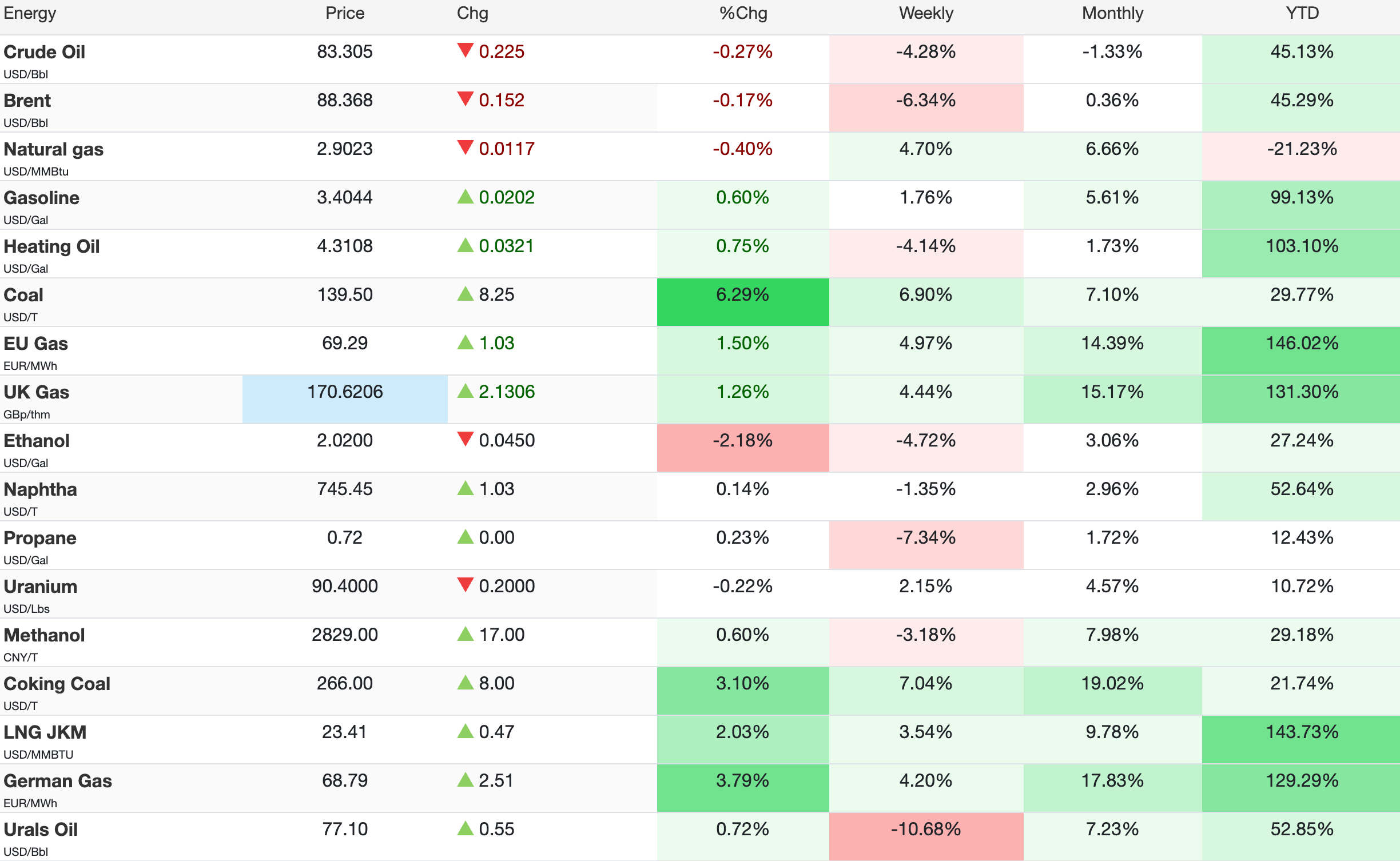This screenshot has height=861, width=1400.
Task: Click the green up arrow for Methanol
Action: pos(466,634)
